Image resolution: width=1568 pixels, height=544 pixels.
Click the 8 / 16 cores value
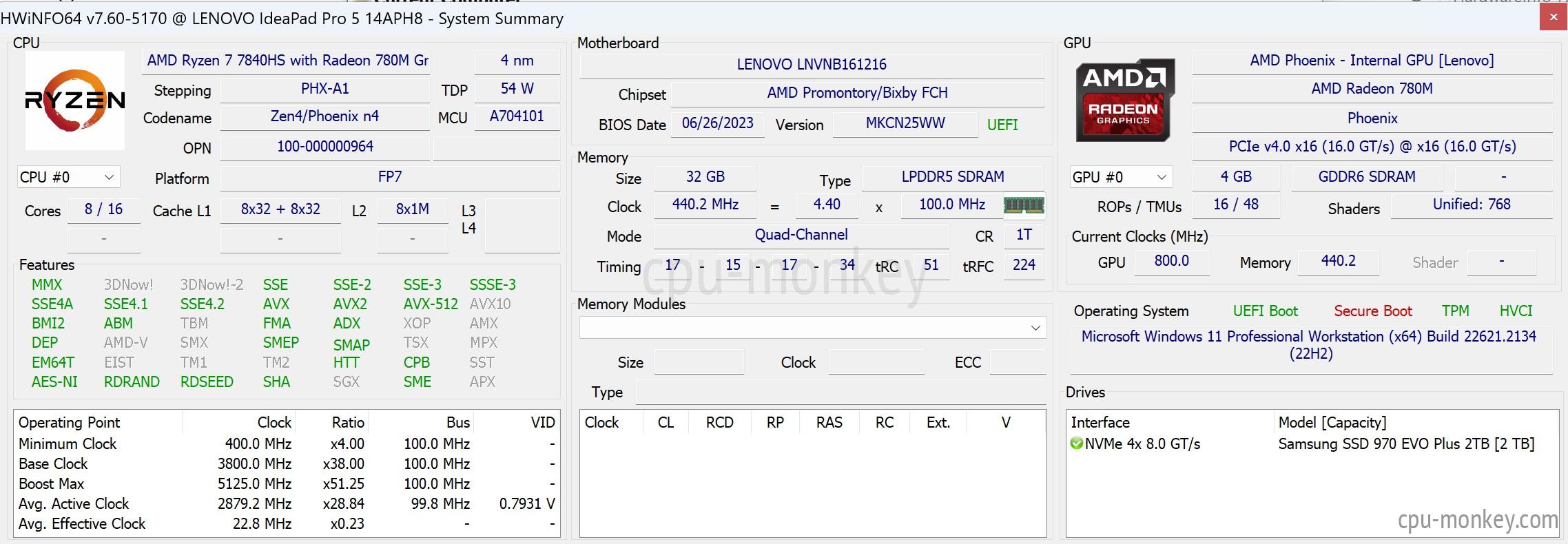pyautogui.click(x=104, y=209)
